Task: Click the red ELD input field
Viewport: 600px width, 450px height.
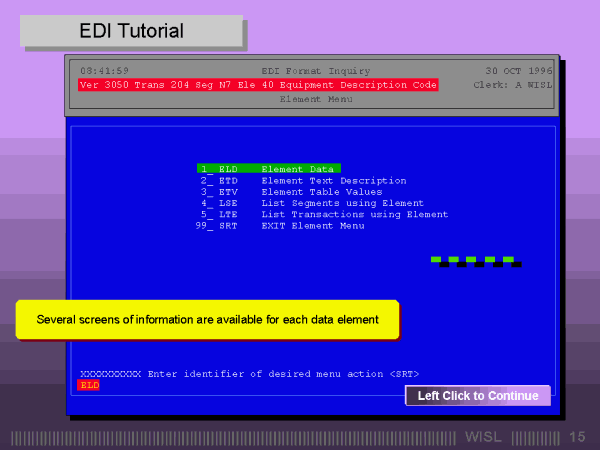Action: point(90,385)
